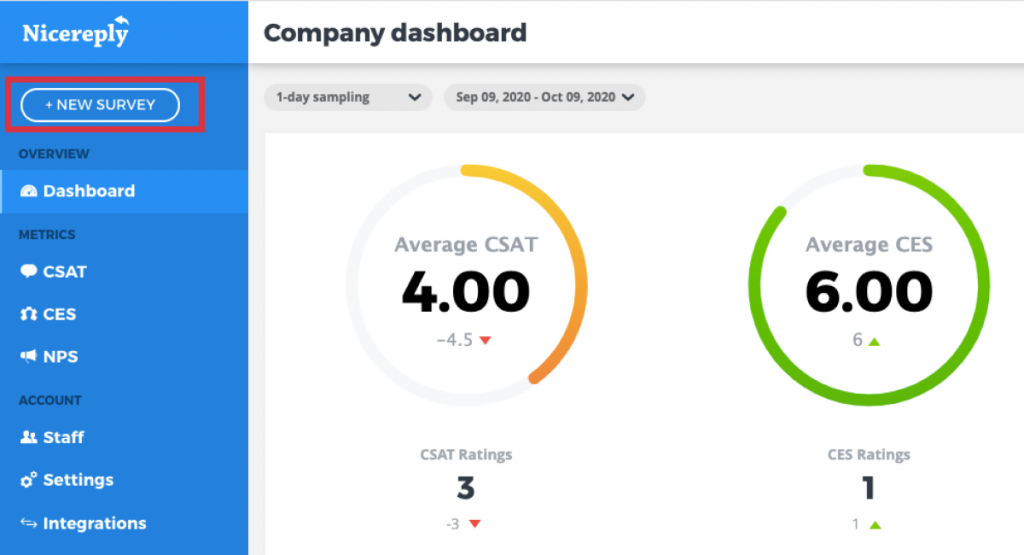The height and width of the screenshot is (555, 1024).
Task: Open the Dashboard menu item
Action: (124, 191)
